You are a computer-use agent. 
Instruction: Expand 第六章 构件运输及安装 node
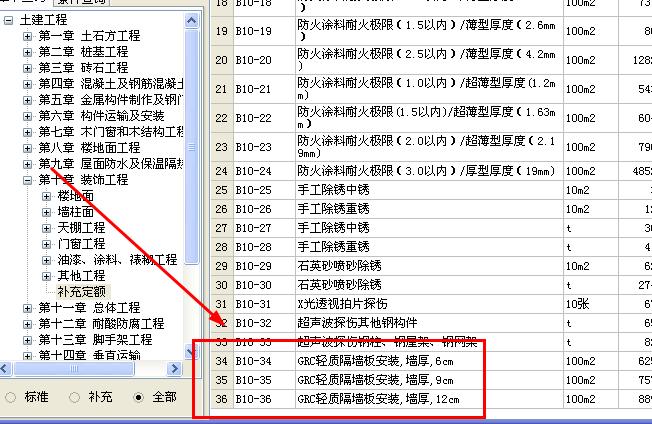pos(27,116)
